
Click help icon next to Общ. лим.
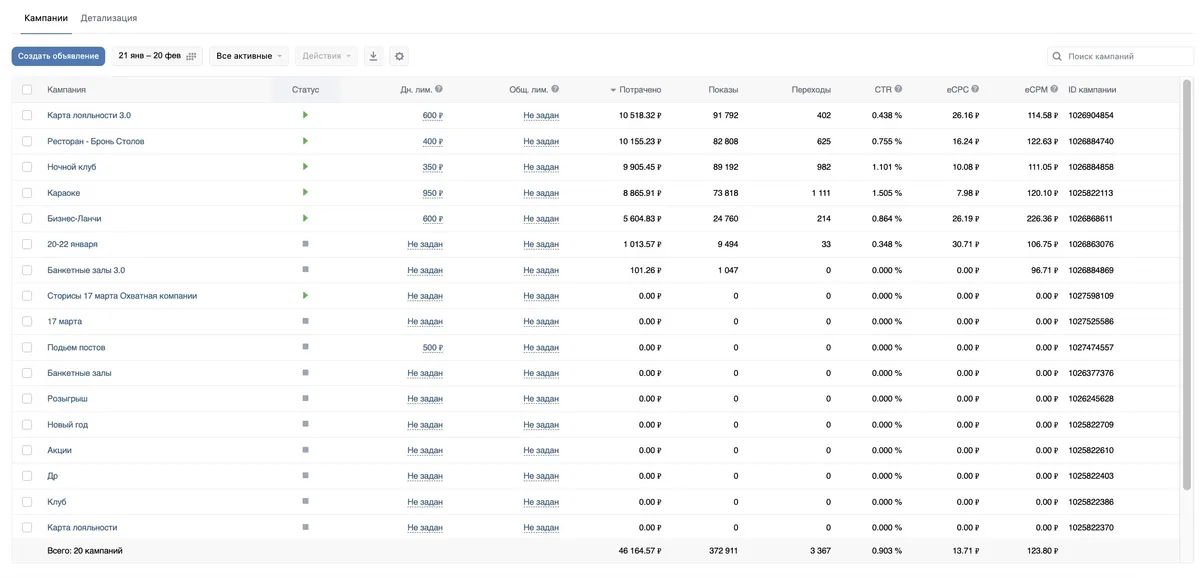pyautogui.click(x=555, y=89)
